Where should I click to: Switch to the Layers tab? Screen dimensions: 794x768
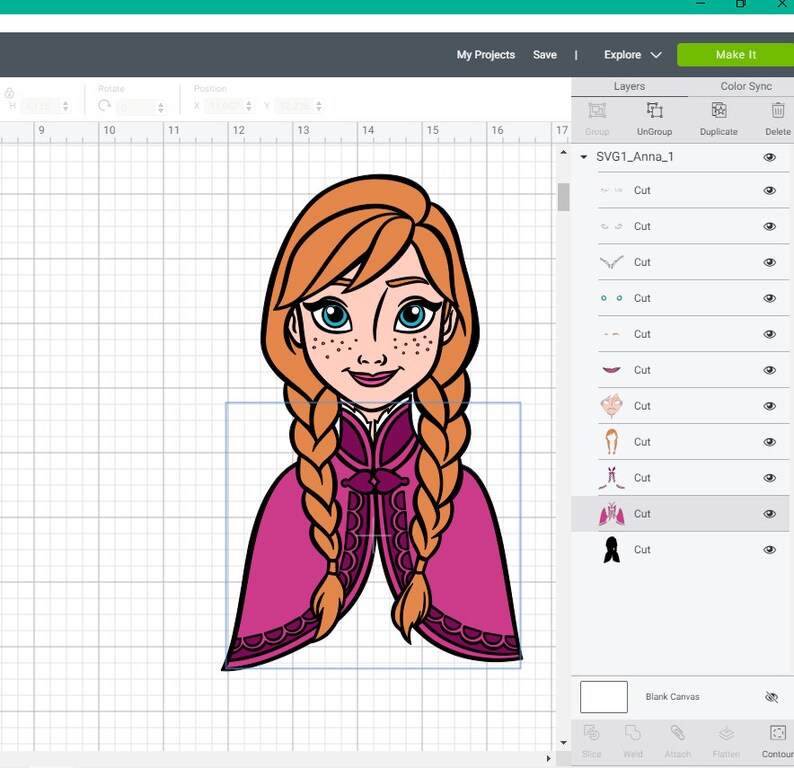[x=629, y=86]
